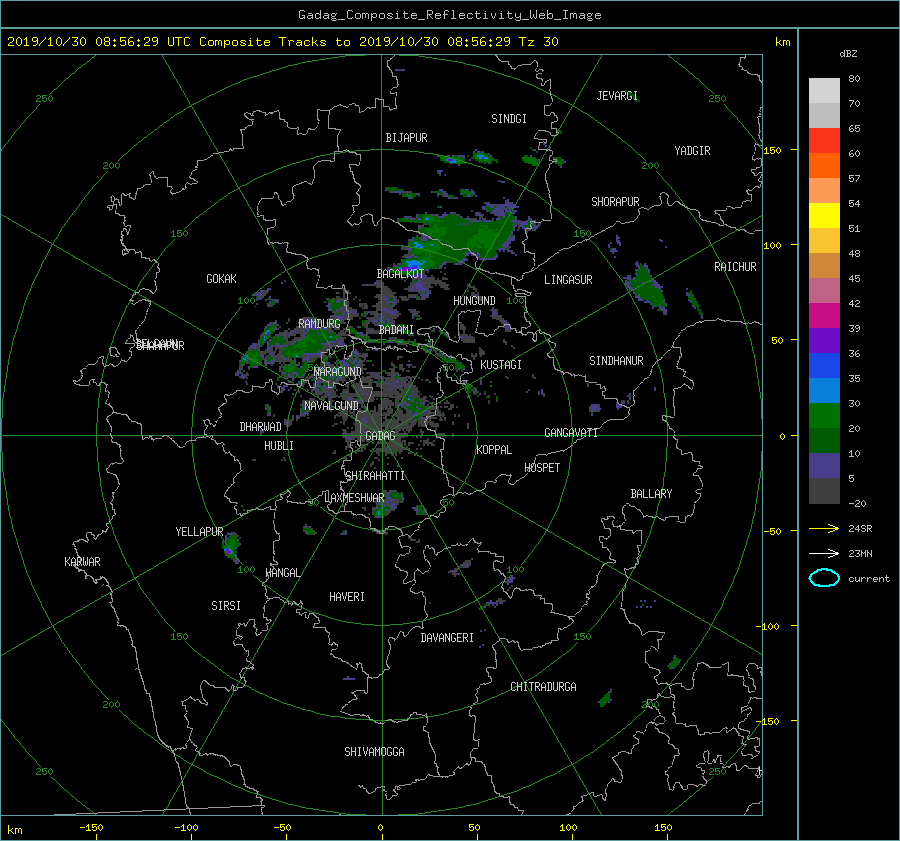Click the KOPPAL city label
The width and height of the screenshot is (900, 841).
(494, 450)
